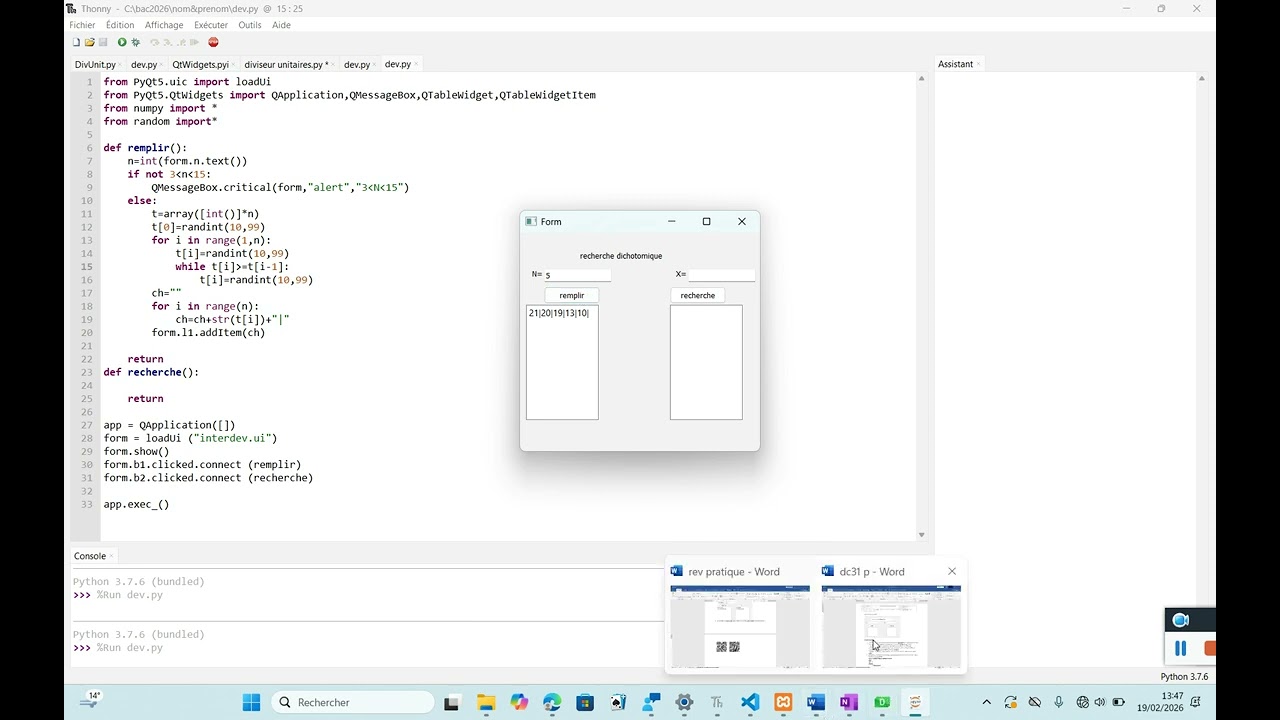The height and width of the screenshot is (720, 1280).
Task: Click editor scrollbar up arrow
Action: tap(921, 78)
